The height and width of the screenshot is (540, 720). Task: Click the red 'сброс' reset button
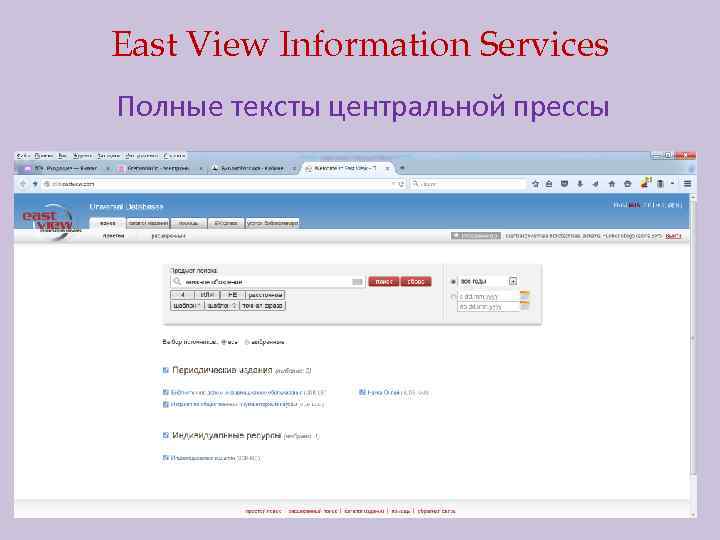416,281
